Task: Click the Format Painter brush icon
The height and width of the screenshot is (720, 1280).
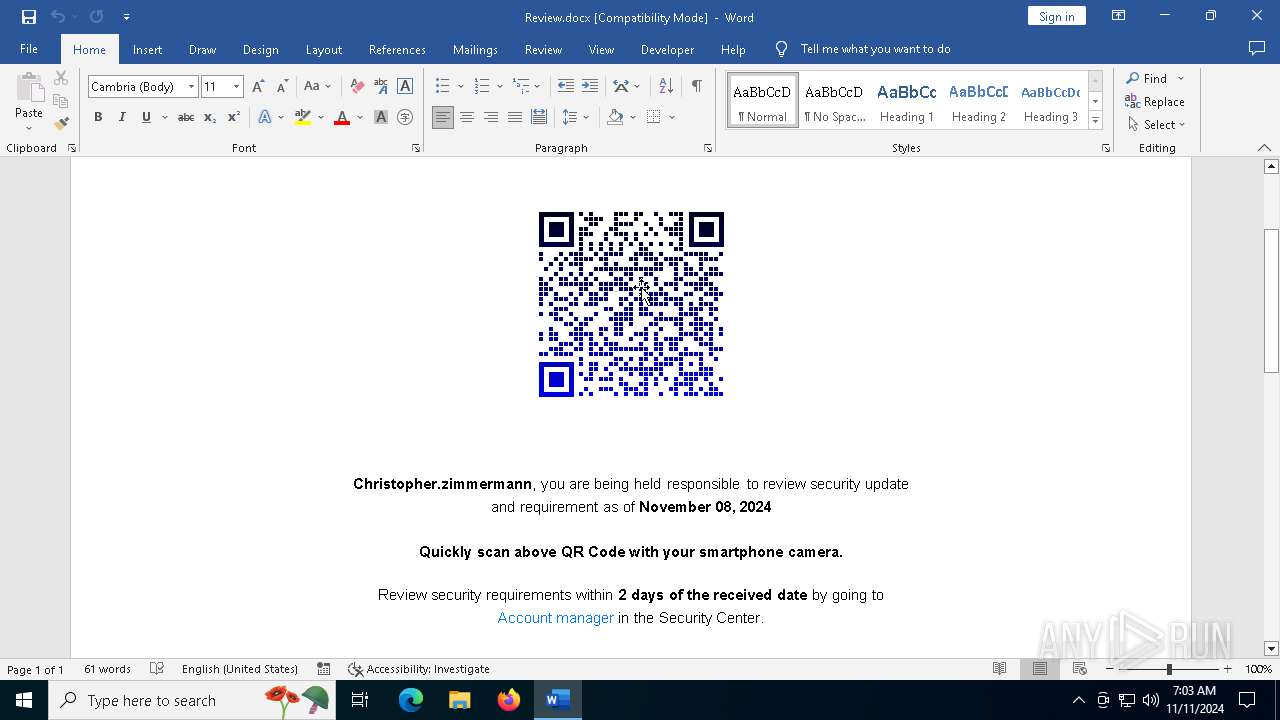Action: 61,124
